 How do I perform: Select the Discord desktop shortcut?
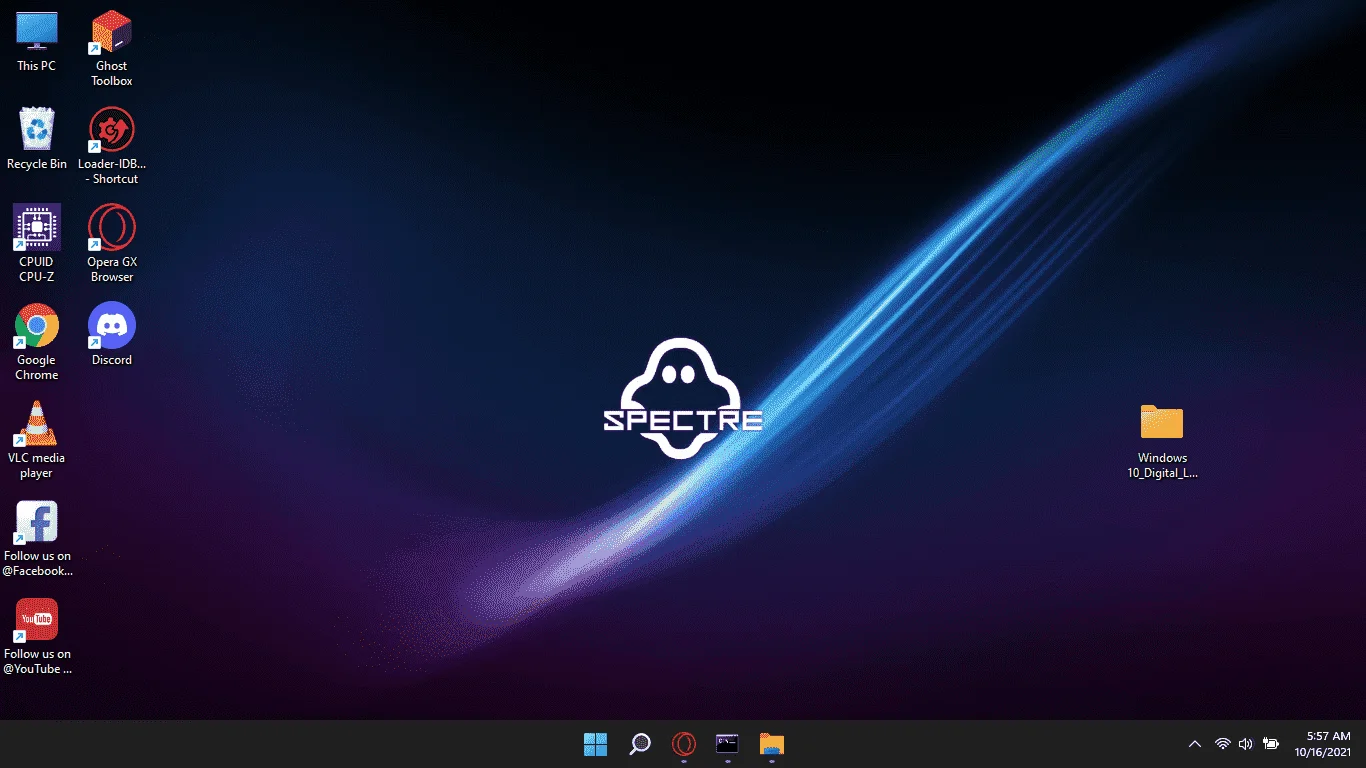coord(112,335)
